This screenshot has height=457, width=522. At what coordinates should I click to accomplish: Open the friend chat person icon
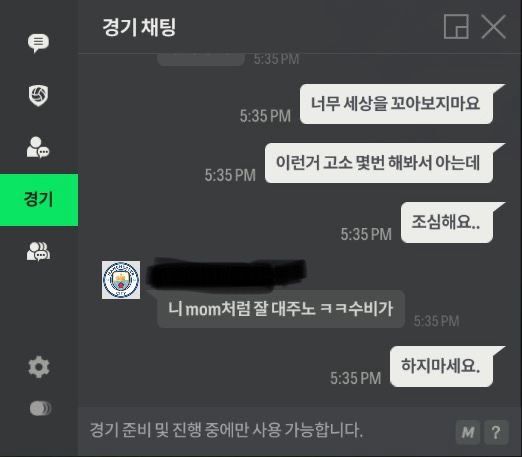tap(38, 147)
